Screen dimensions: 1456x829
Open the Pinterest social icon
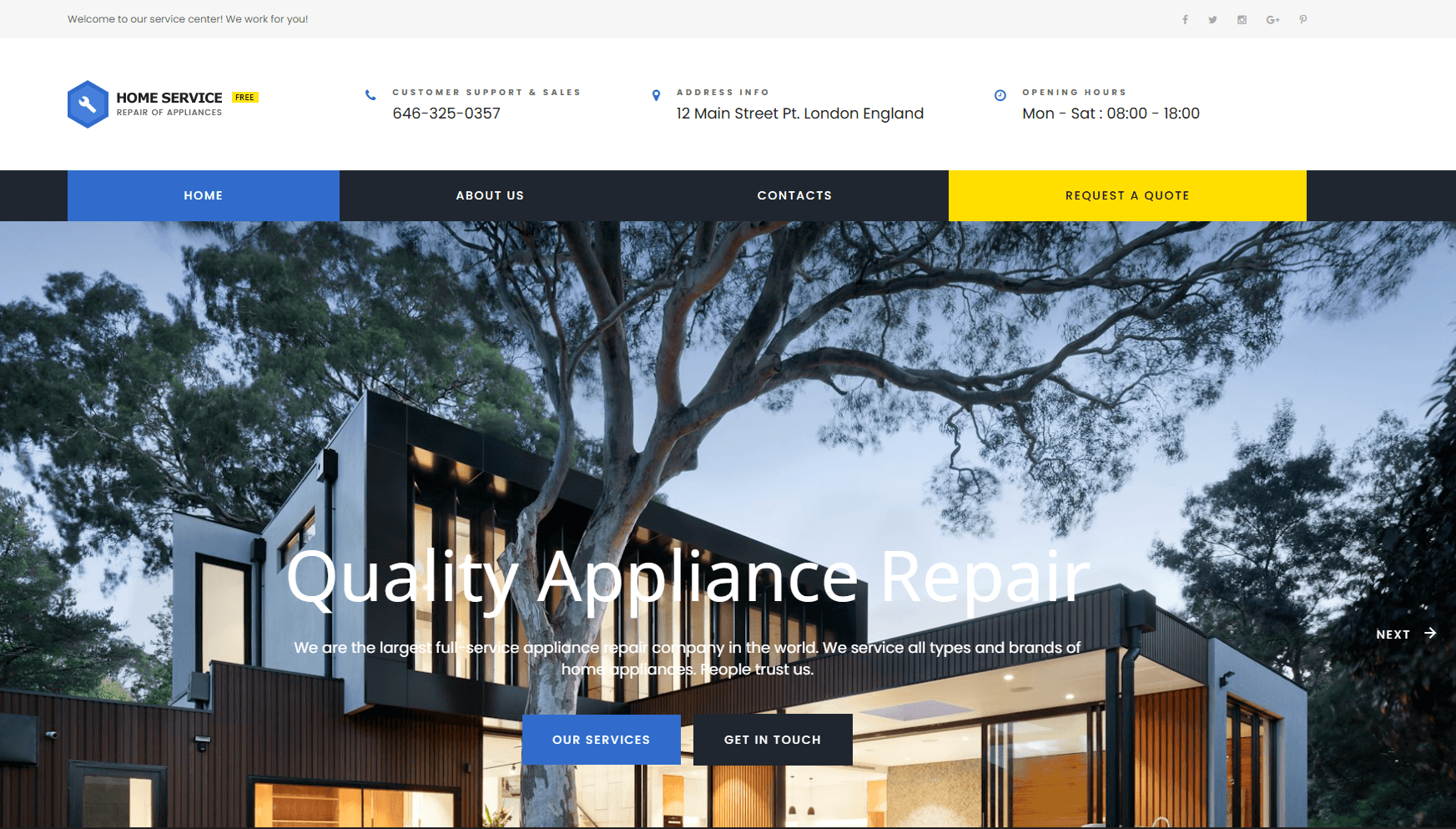1302,19
